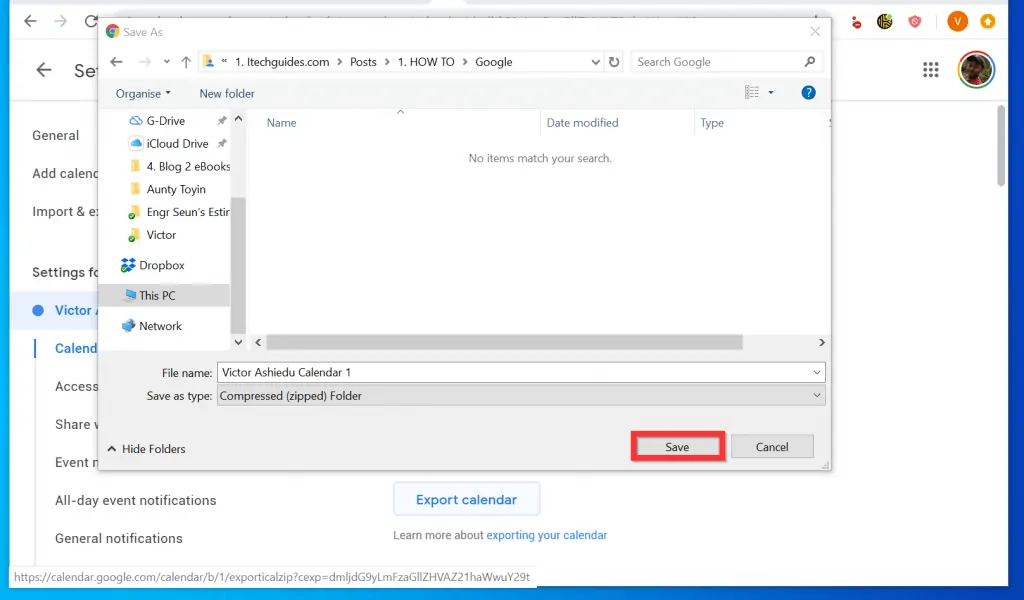Select Dropbox in the navigation pane
Image resolution: width=1024 pixels, height=600 pixels.
coord(161,266)
